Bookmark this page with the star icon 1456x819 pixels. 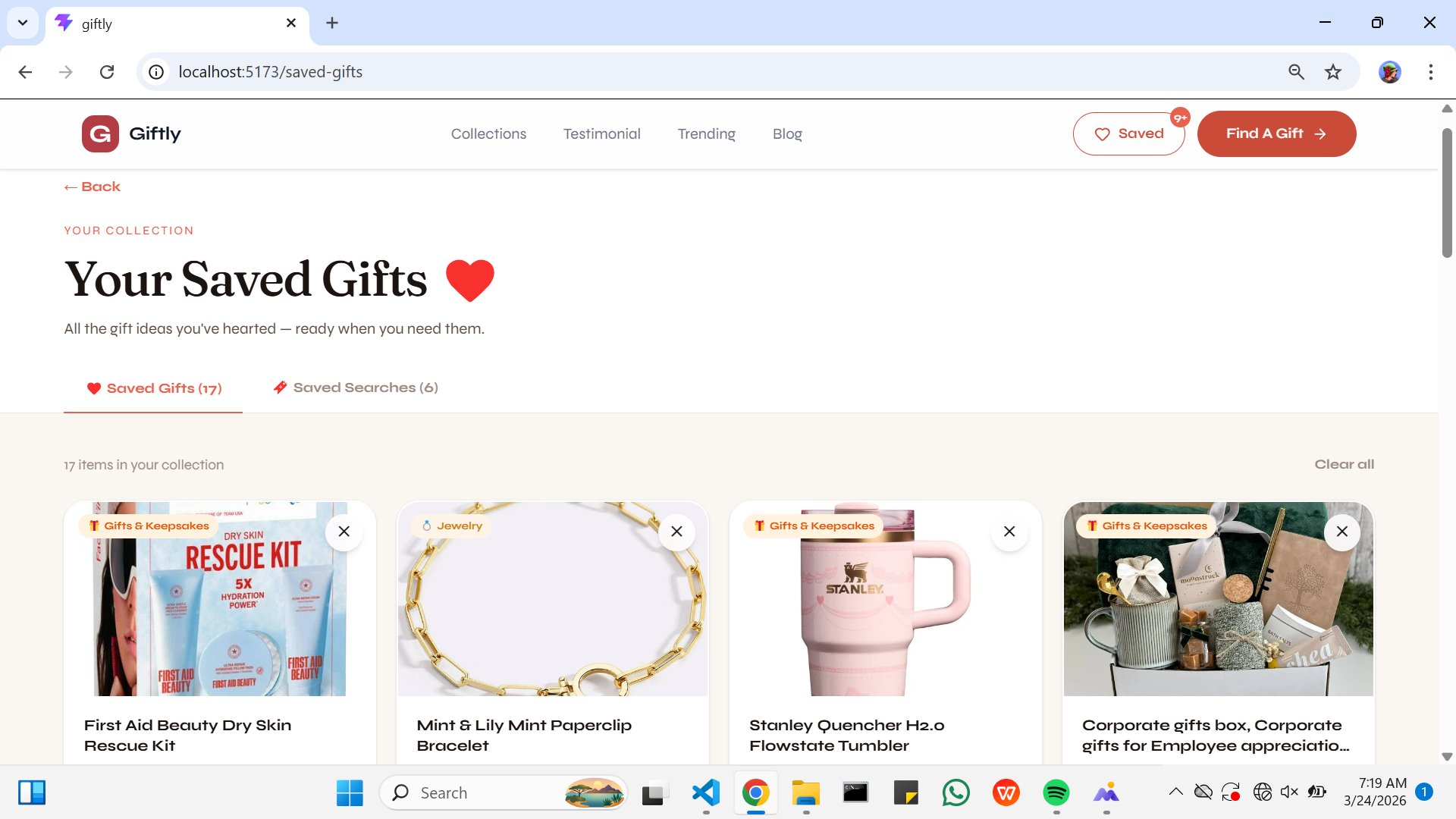point(1332,72)
